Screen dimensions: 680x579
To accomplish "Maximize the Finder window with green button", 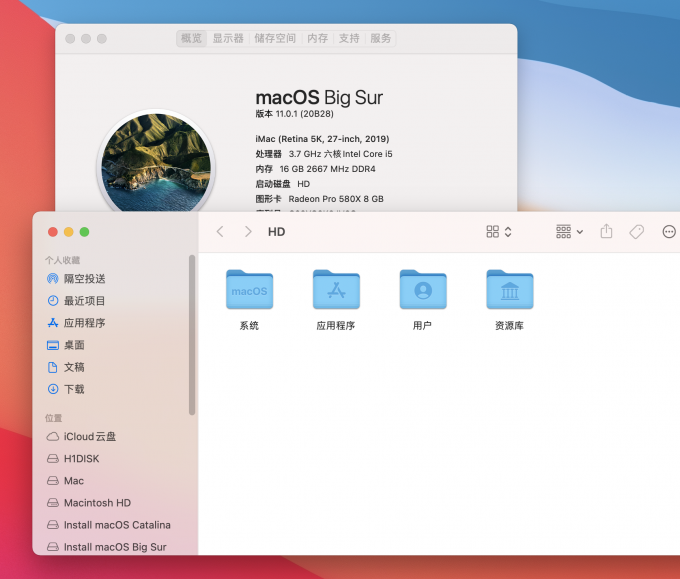I will pyautogui.click(x=85, y=232).
